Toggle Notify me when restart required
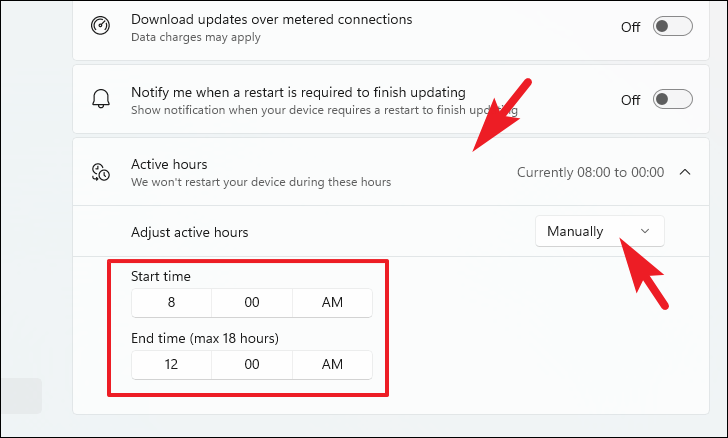This screenshot has height=438, width=728. [x=673, y=99]
